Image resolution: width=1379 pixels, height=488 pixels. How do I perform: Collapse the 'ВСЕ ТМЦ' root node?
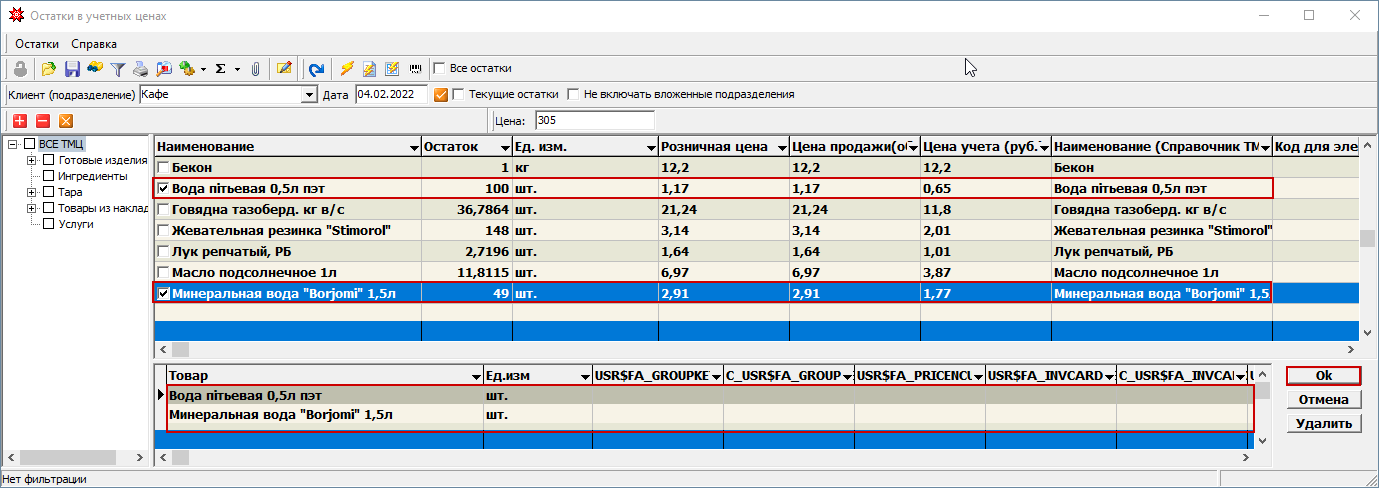click(13, 144)
